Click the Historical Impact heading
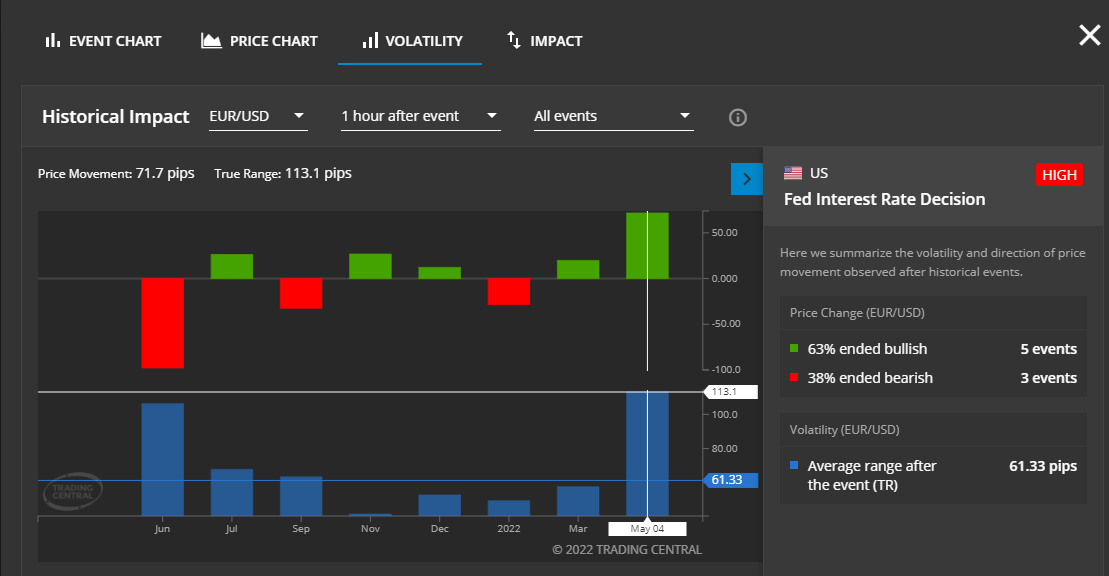Screen dimensions: 1109x576 [116, 117]
